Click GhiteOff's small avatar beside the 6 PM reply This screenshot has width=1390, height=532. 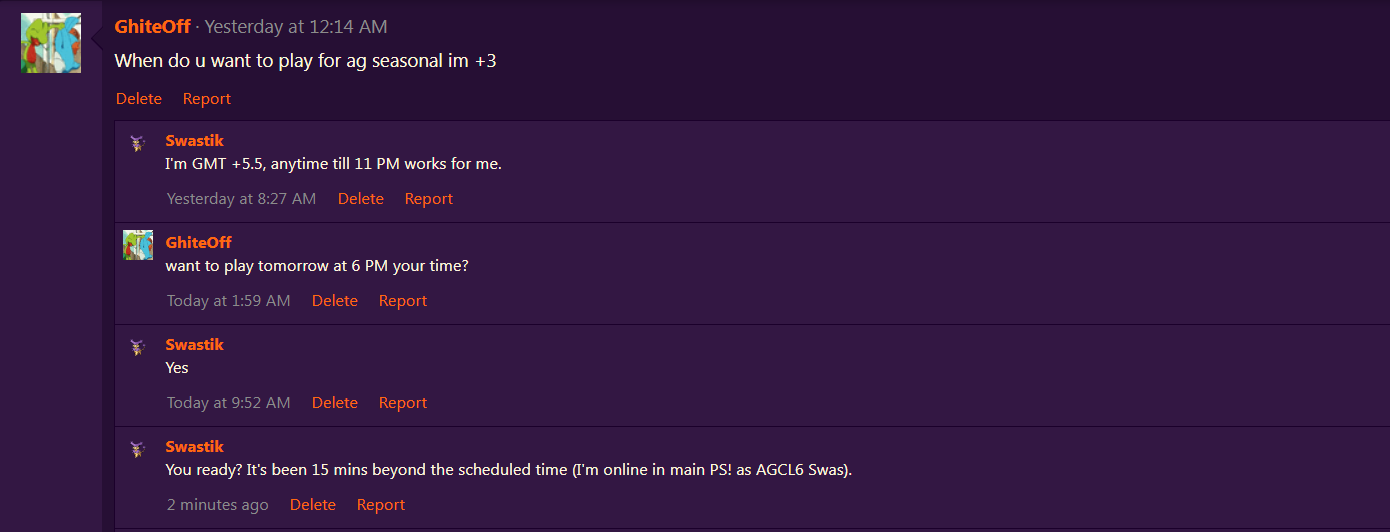tap(138, 245)
